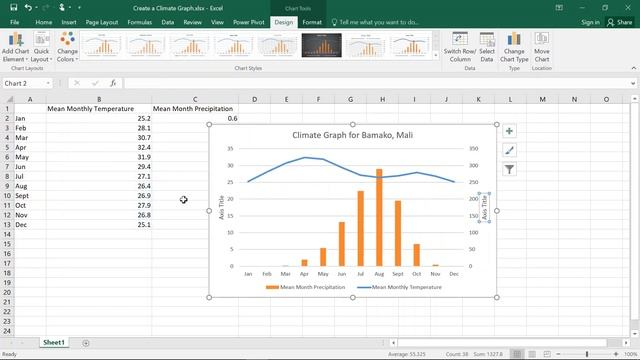
Task: Switch to Page Layout view icon
Action: coord(532,354)
